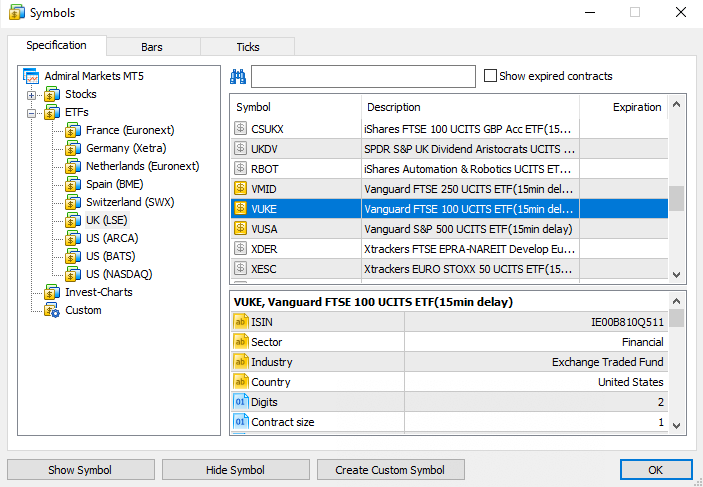Viewport: 703px width, 487px height.
Task: Click the Spain (BME) folder icon
Action: pos(73,184)
